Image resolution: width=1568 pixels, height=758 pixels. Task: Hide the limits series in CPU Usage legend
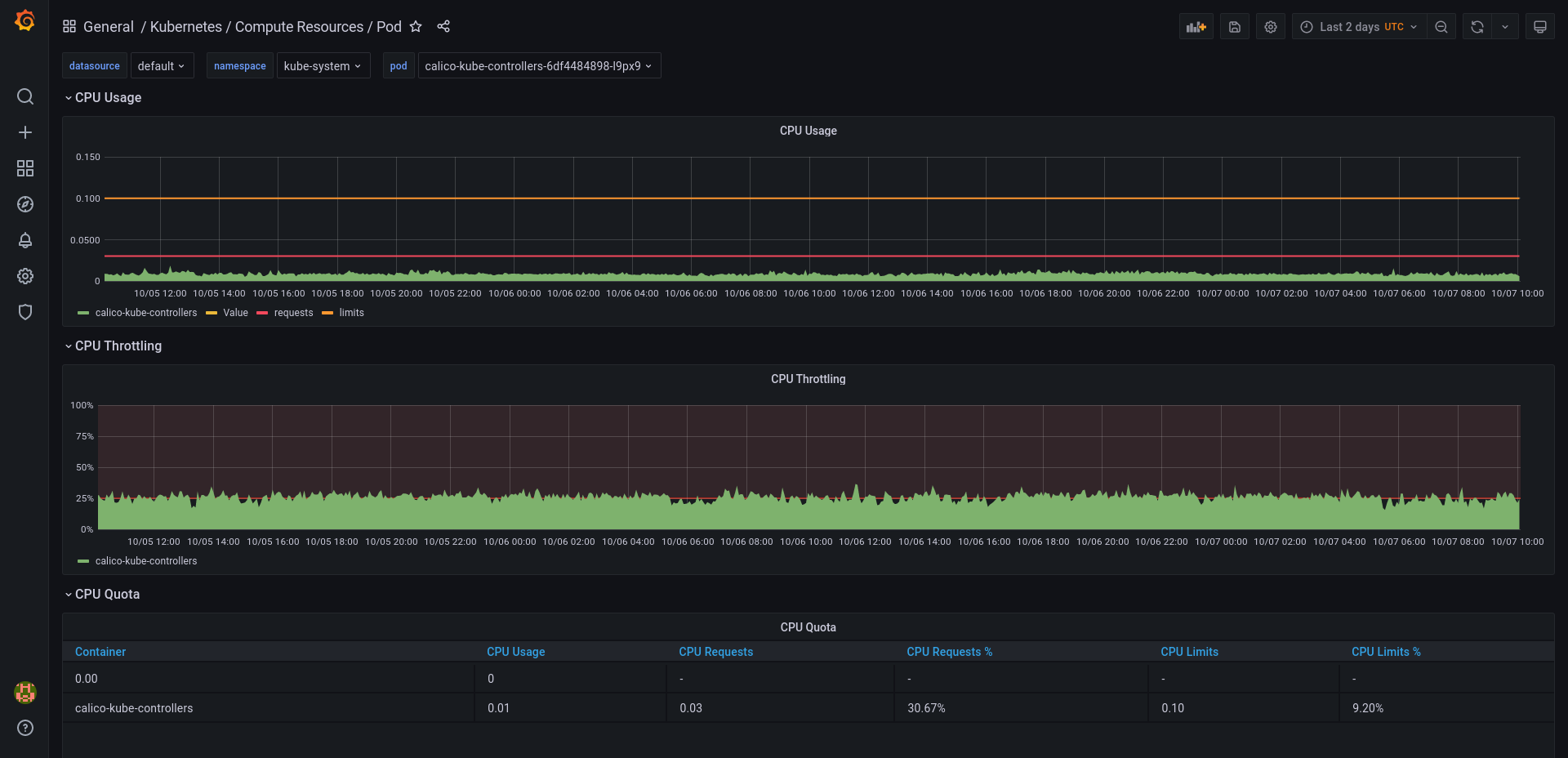tap(352, 313)
